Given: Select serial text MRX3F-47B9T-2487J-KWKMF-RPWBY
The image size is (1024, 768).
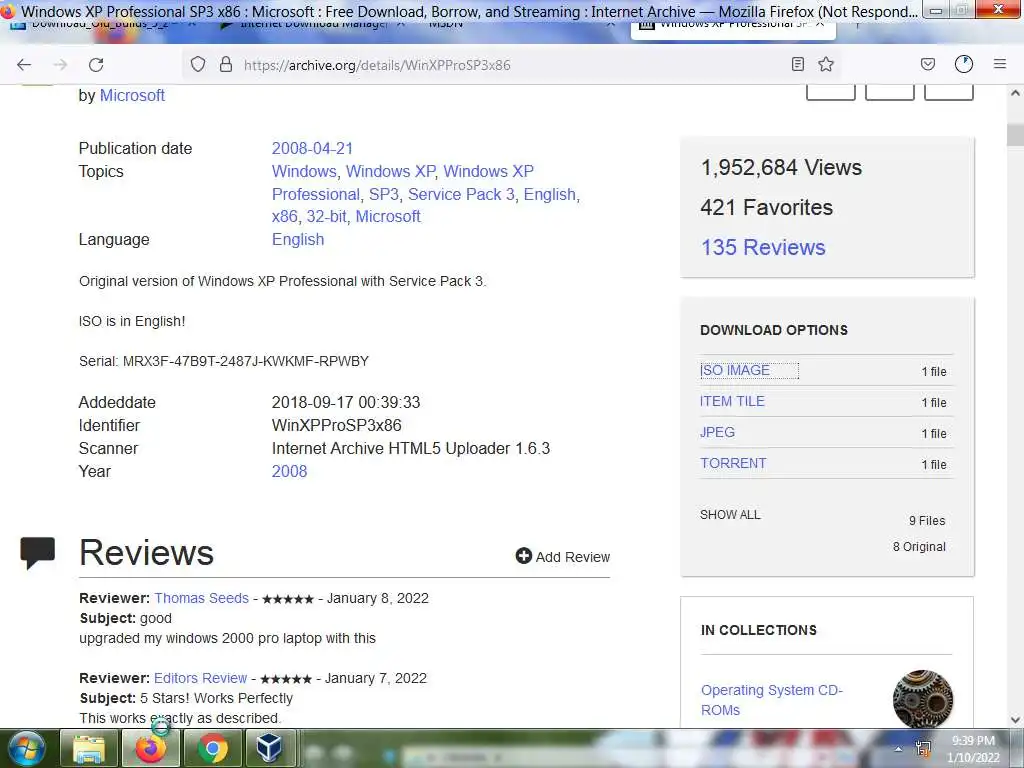Looking at the screenshot, I should (246, 361).
